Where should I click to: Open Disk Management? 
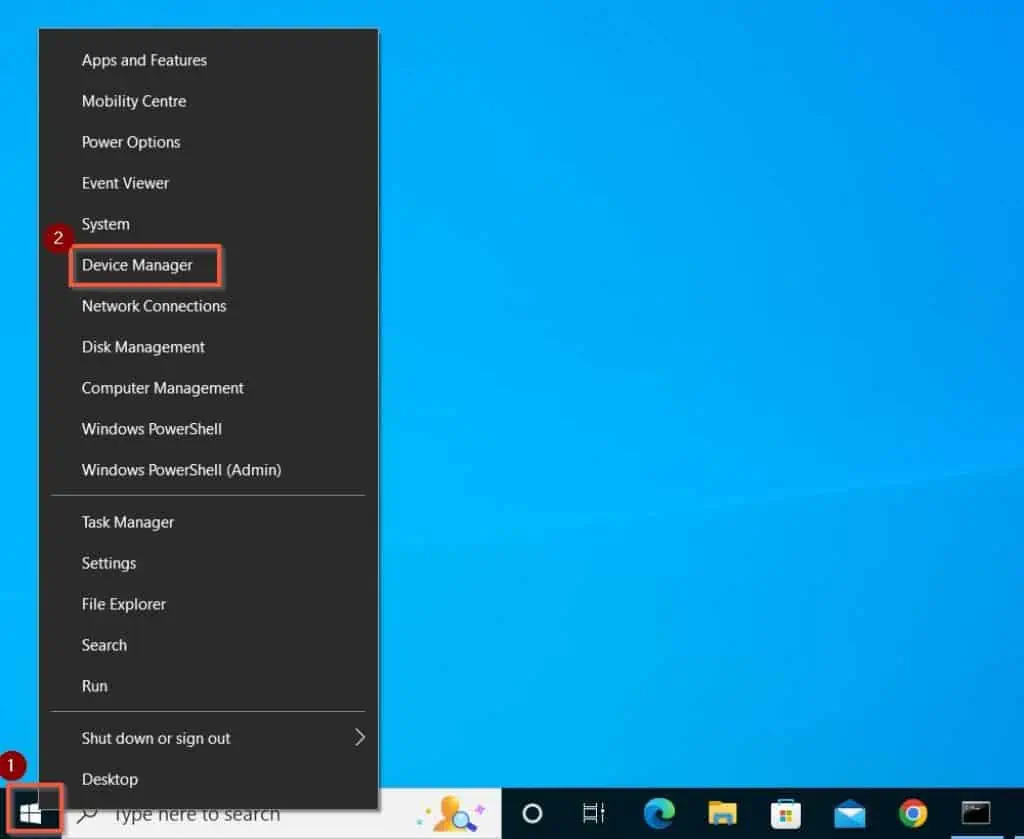point(142,347)
